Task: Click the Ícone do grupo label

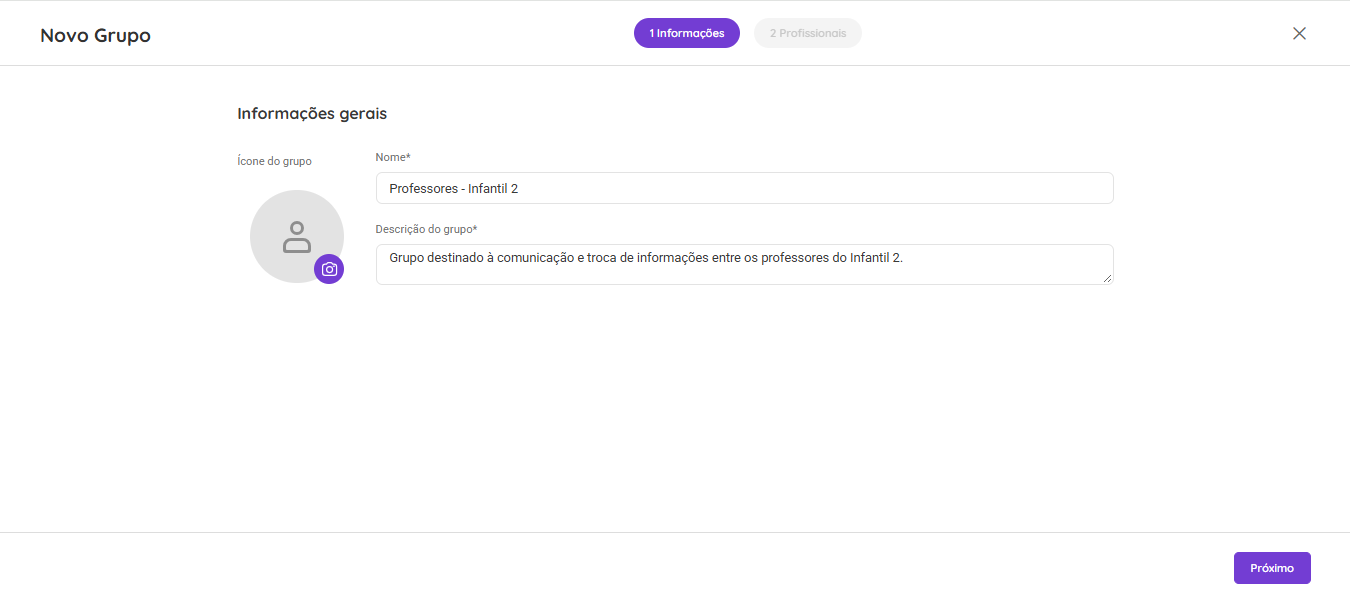Action: point(274,161)
